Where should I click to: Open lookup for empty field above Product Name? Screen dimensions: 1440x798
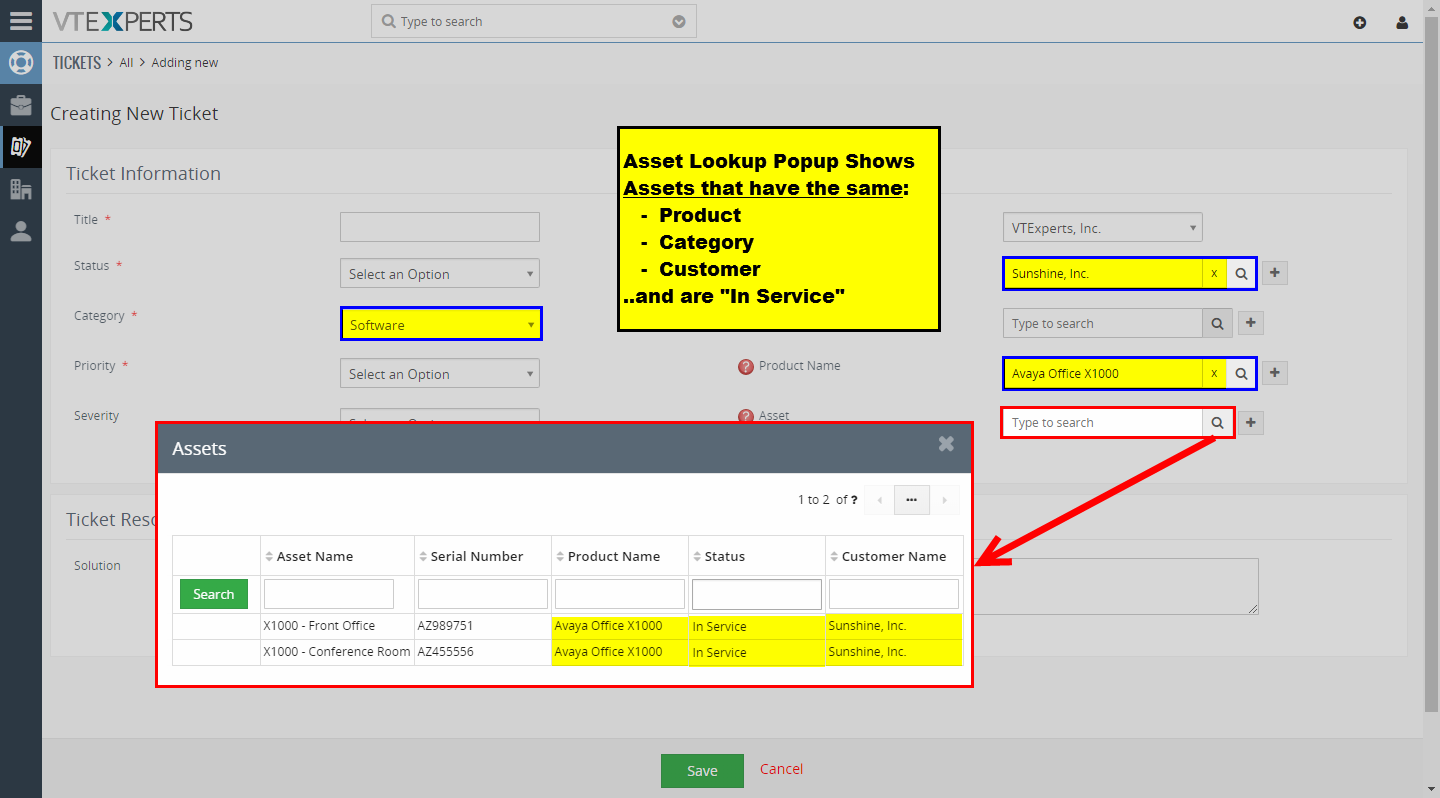coord(1217,323)
